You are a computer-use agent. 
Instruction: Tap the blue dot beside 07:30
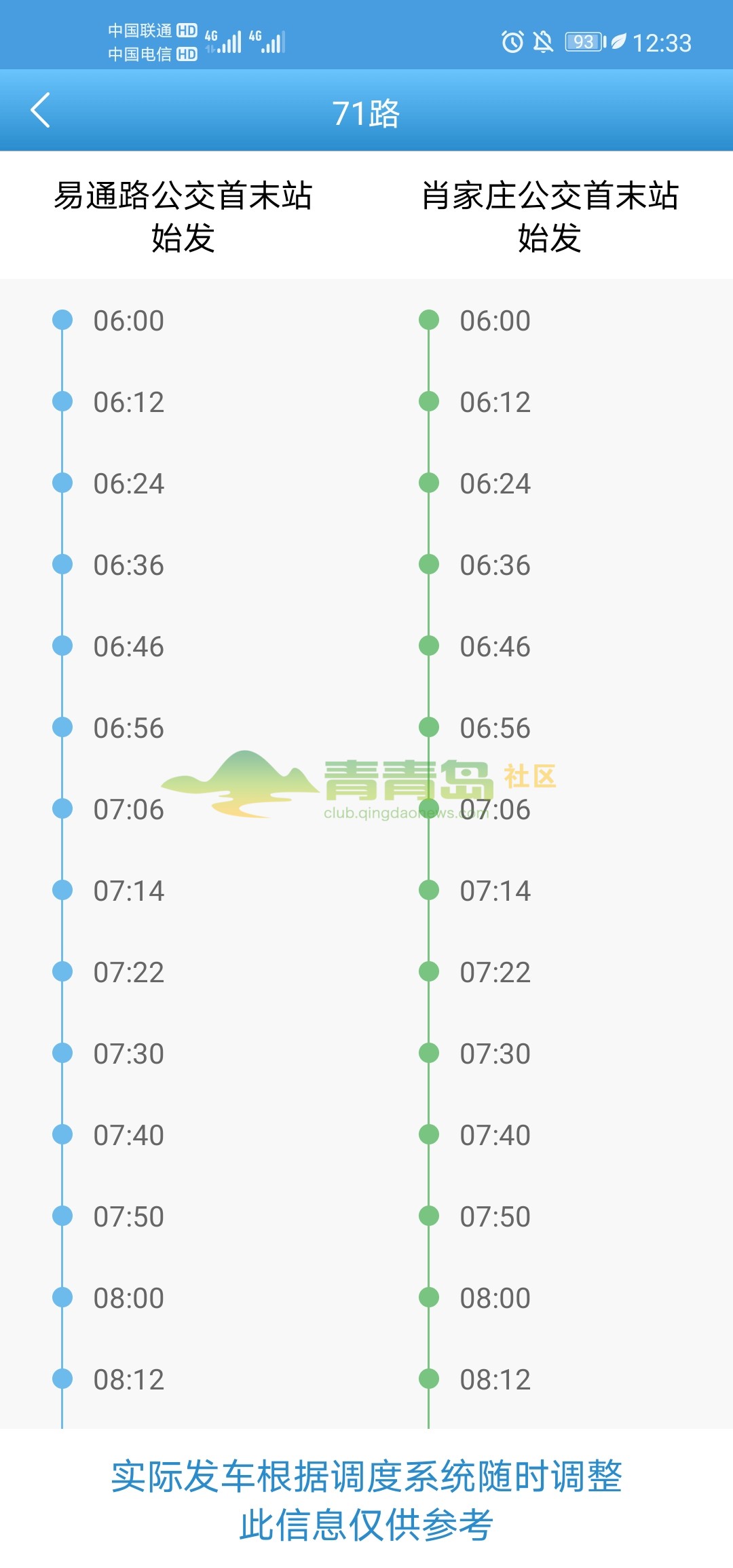click(x=62, y=1053)
